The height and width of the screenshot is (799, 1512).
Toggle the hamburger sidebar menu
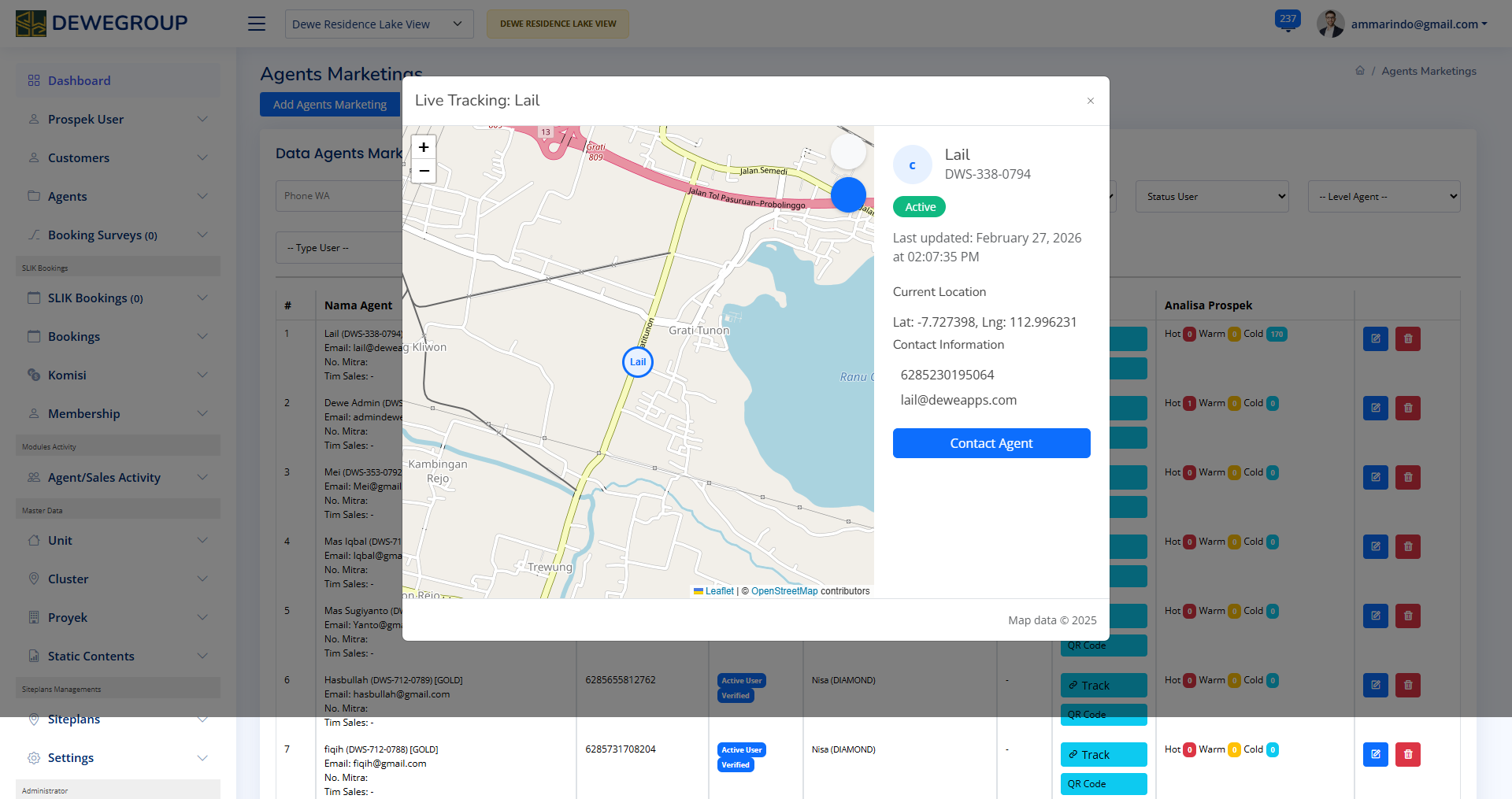[x=257, y=24]
